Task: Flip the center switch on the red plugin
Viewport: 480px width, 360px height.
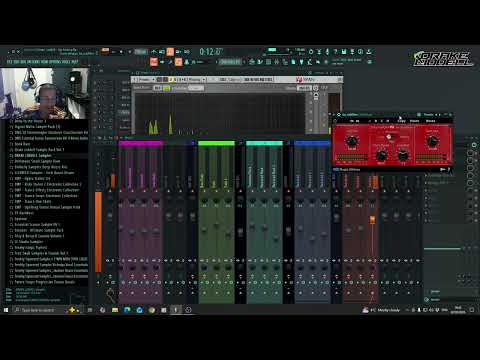Action: (389, 137)
